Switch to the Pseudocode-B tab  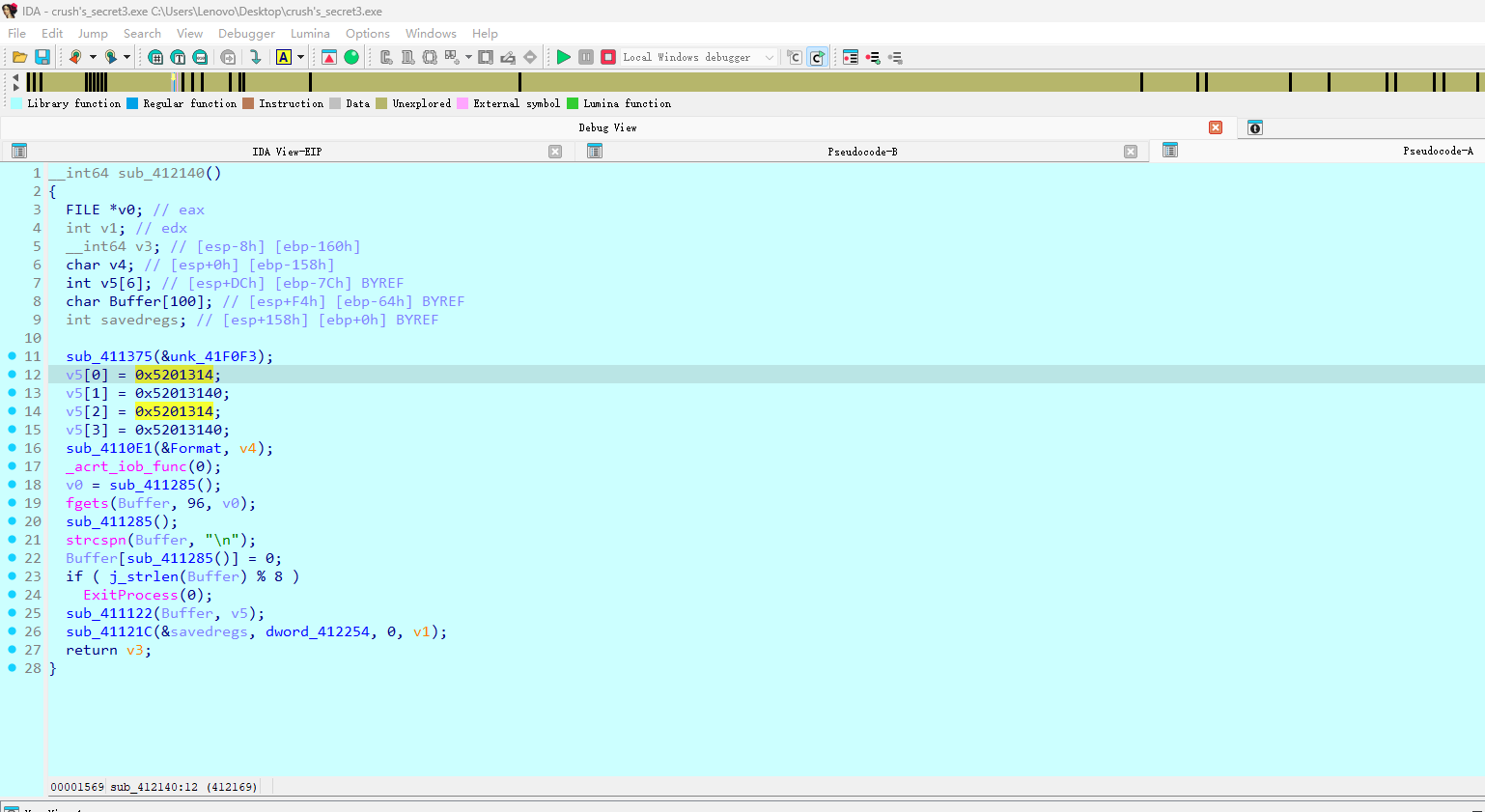click(x=862, y=152)
